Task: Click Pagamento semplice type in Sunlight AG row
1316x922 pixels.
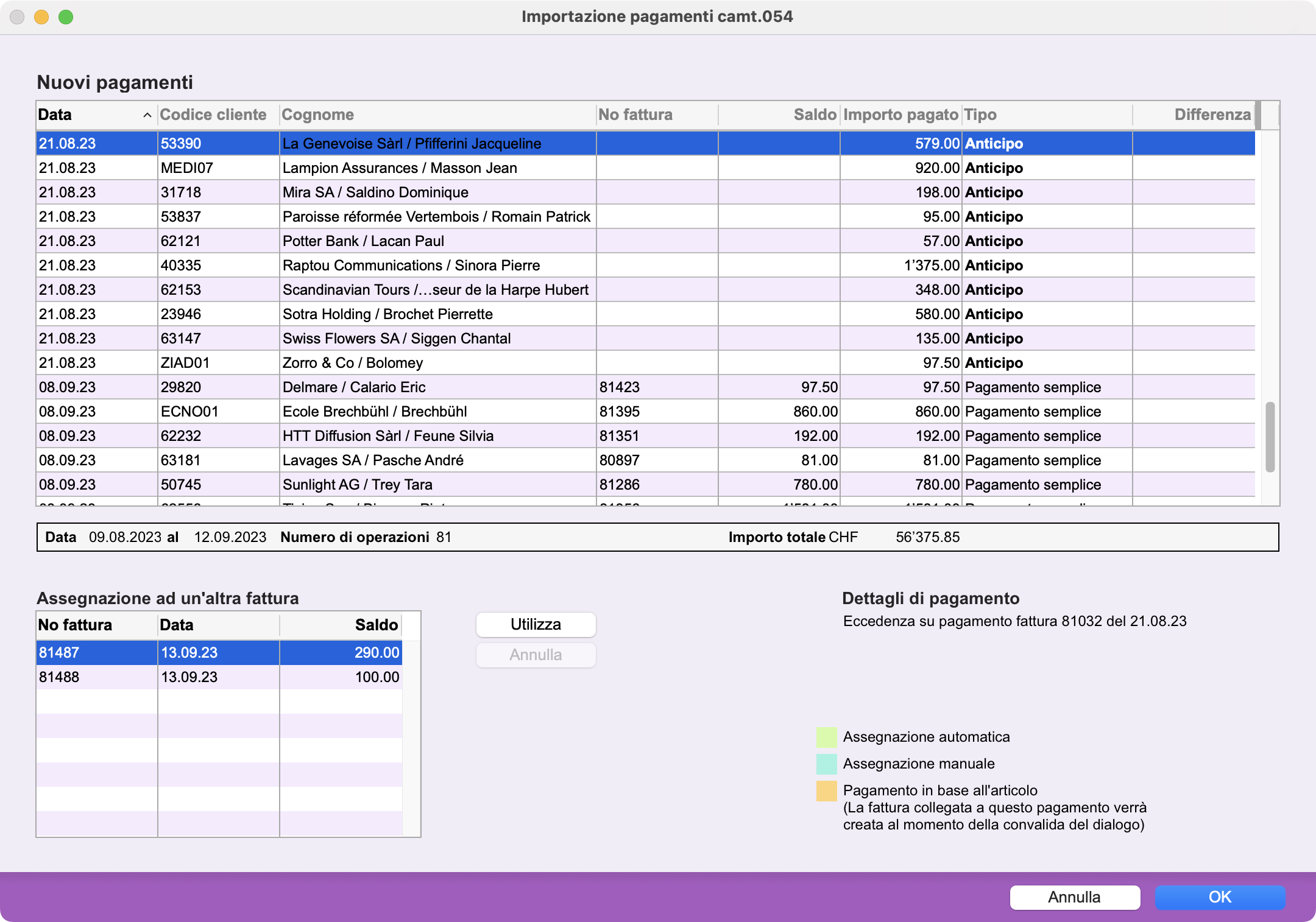Action: click(1033, 485)
